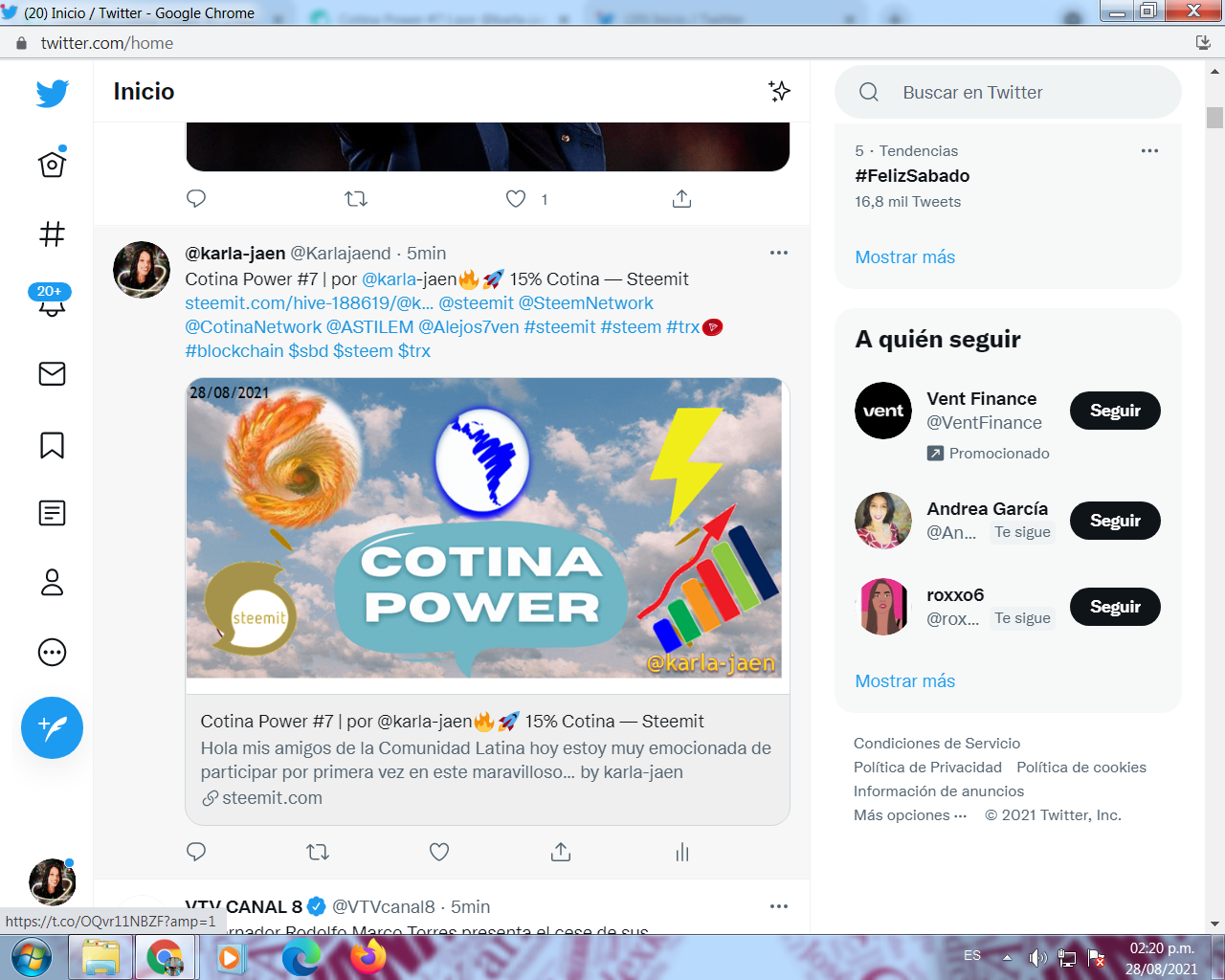
Task: Open Explore via the hashtag icon
Action: pos(52,234)
